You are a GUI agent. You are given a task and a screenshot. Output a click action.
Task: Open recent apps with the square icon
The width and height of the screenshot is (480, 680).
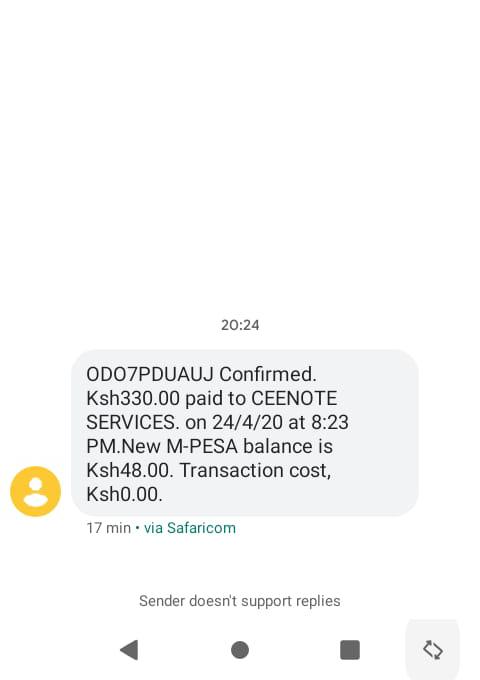tap(350, 650)
